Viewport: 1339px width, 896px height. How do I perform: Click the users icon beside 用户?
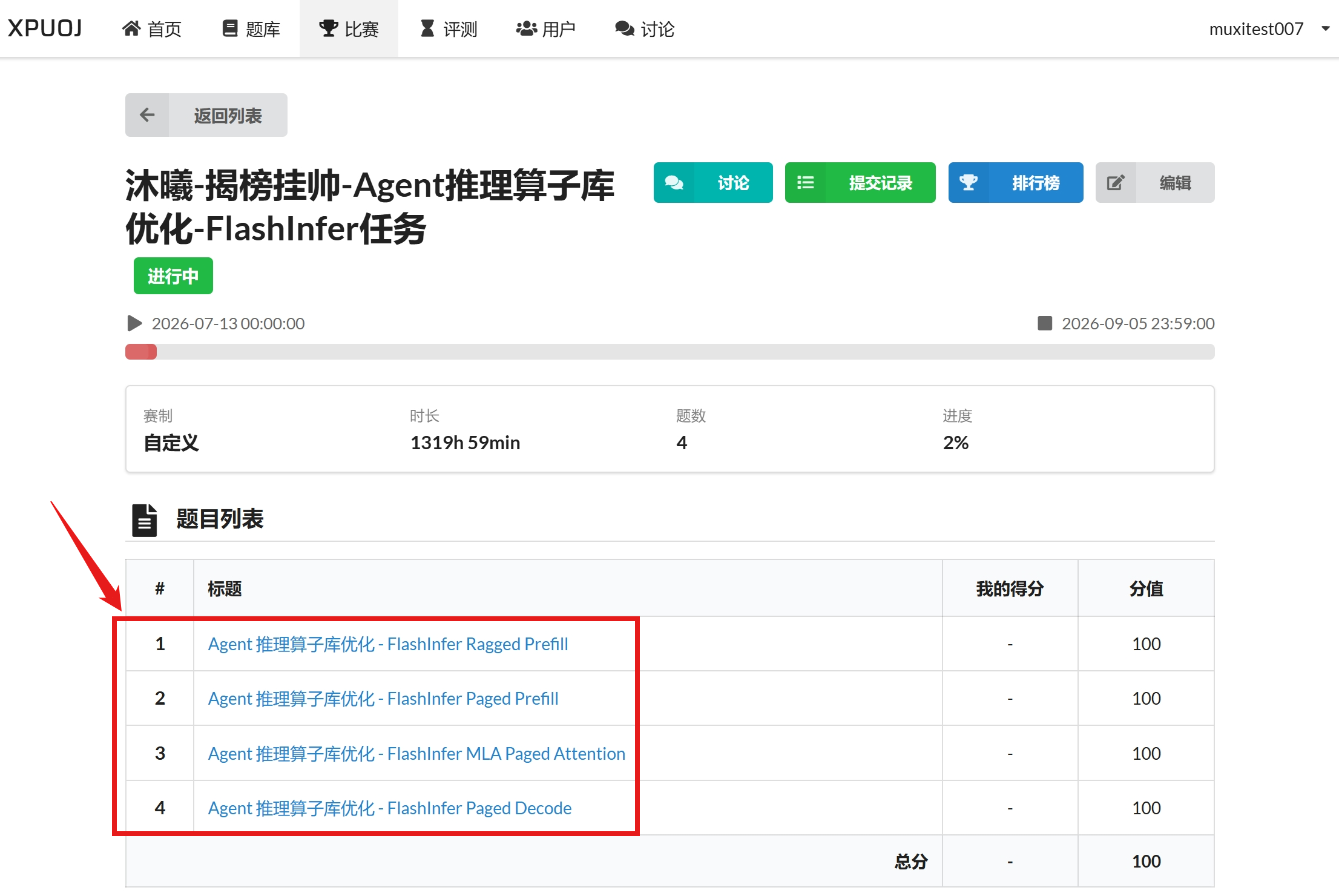(527, 28)
